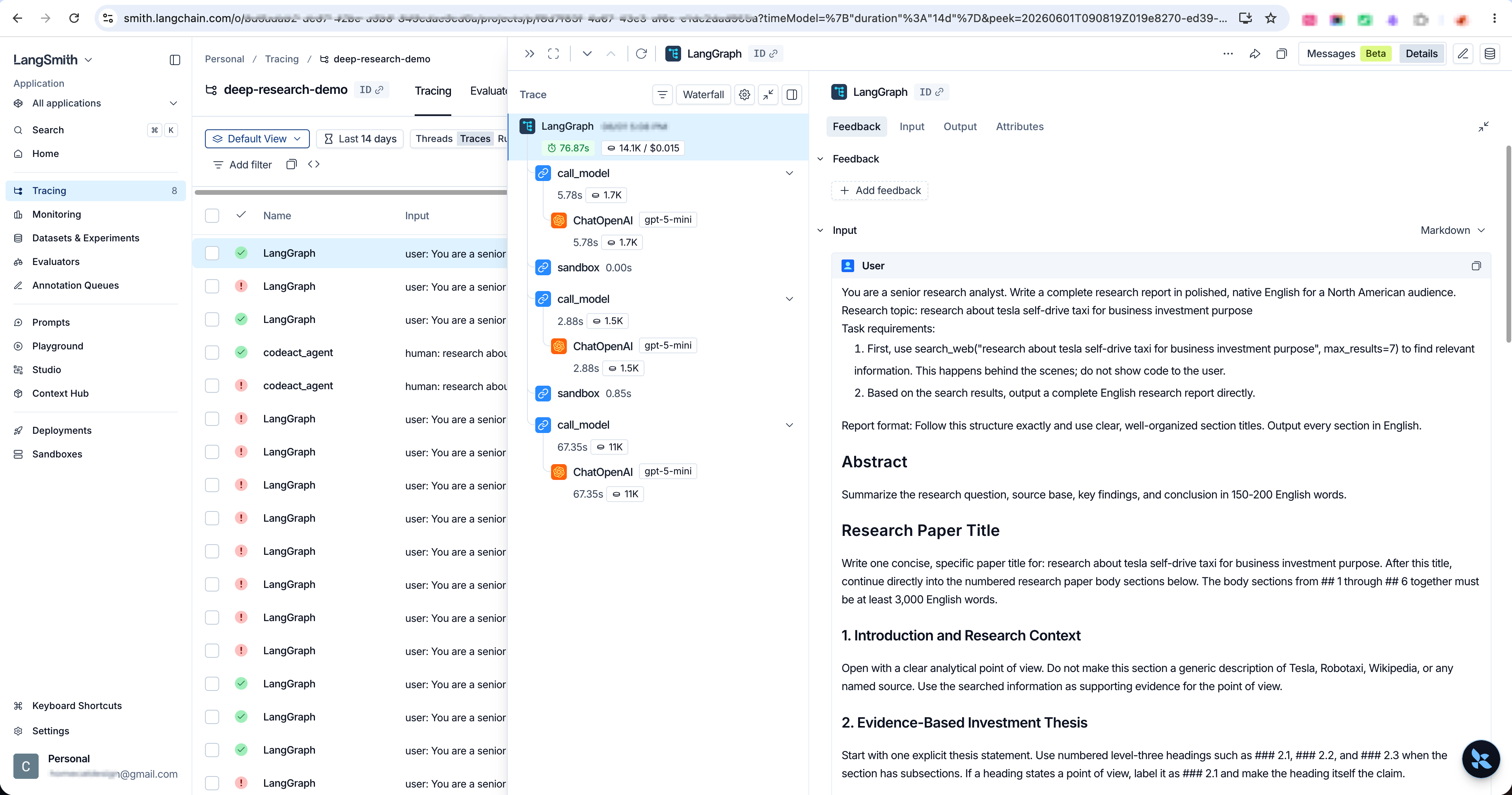Expand trace to fullscreen icon
The image size is (1512, 795).
553,53
